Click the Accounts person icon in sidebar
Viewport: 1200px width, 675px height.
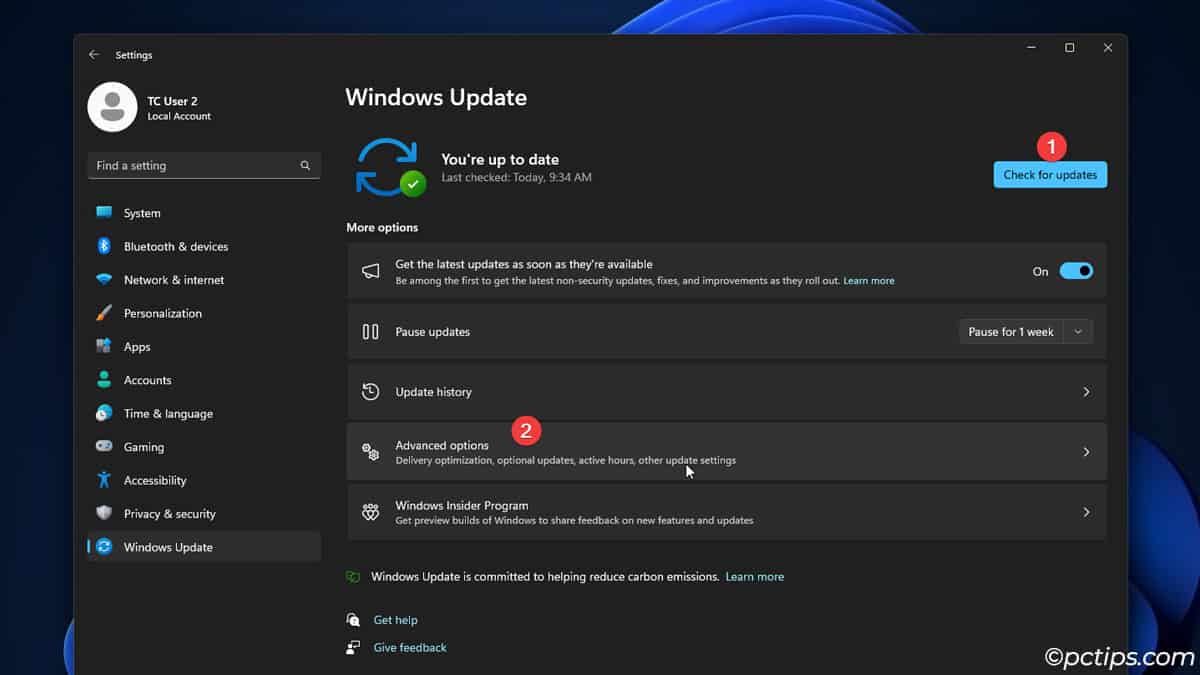click(x=104, y=380)
